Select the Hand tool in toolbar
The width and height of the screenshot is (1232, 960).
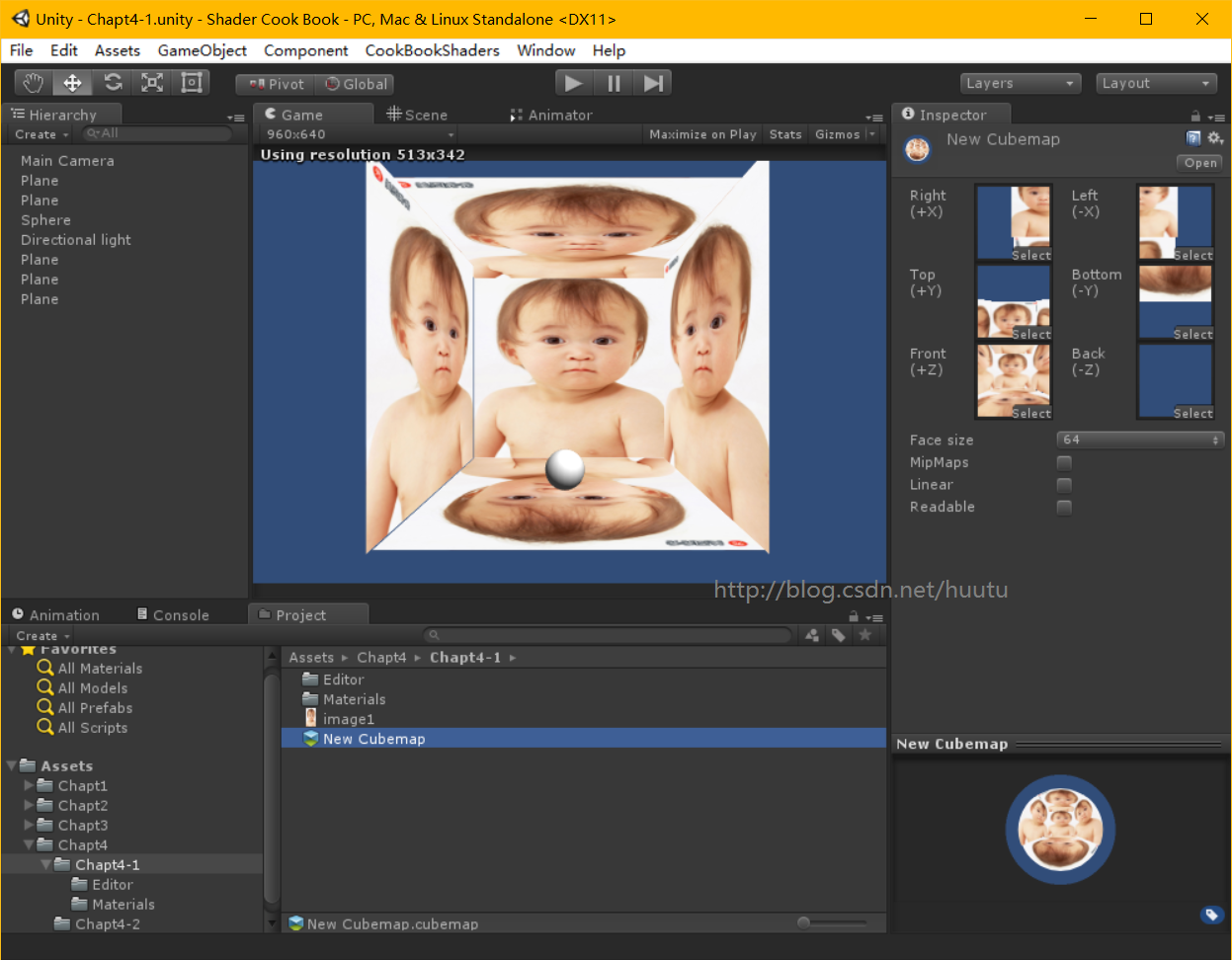(x=34, y=83)
